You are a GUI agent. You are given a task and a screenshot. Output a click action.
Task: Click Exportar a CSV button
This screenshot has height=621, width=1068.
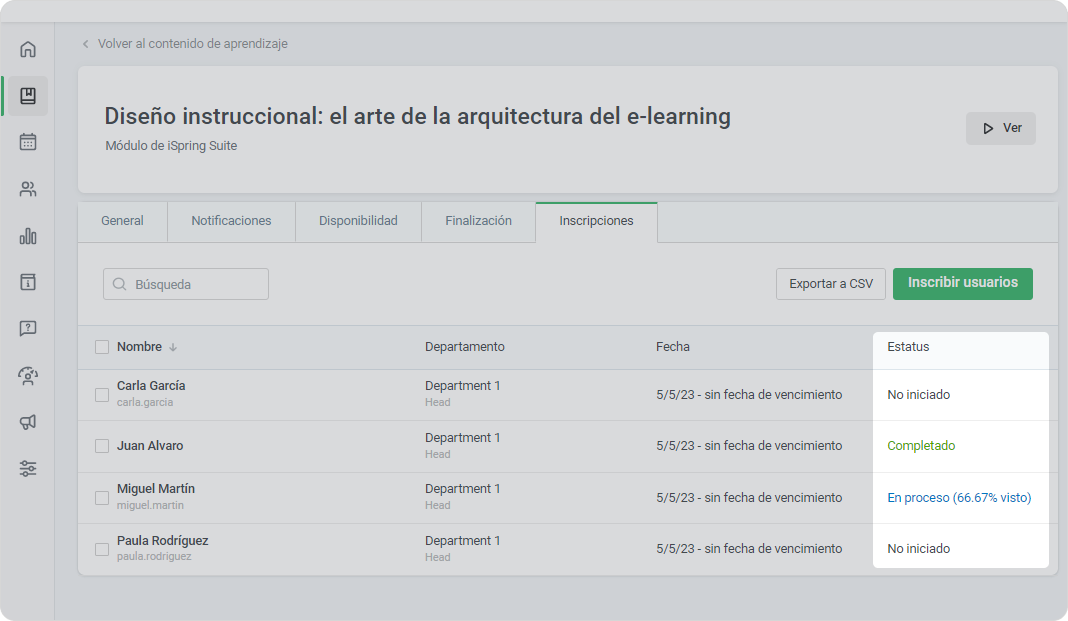click(x=831, y=284)
